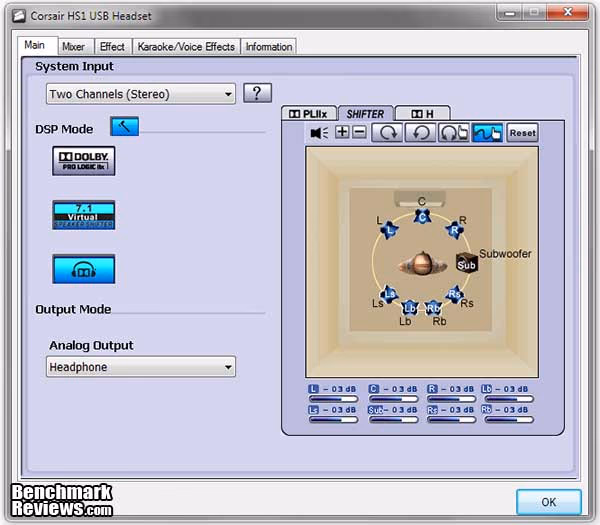Click the Subwoofer text label
The image size is (600, 525).
(505, 253)
